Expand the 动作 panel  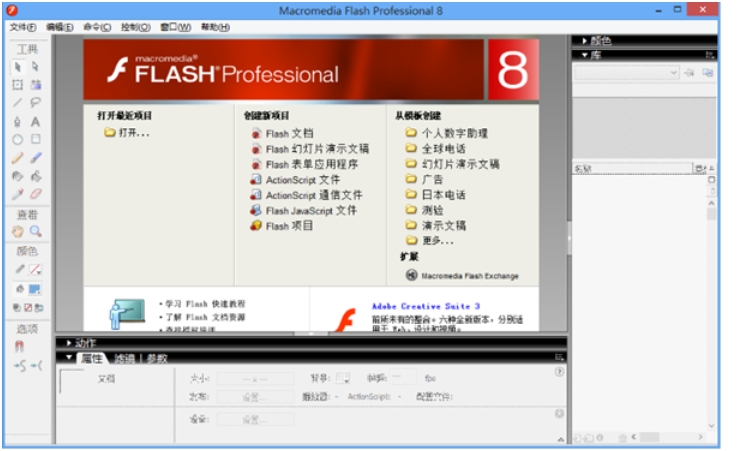(69, 343)
